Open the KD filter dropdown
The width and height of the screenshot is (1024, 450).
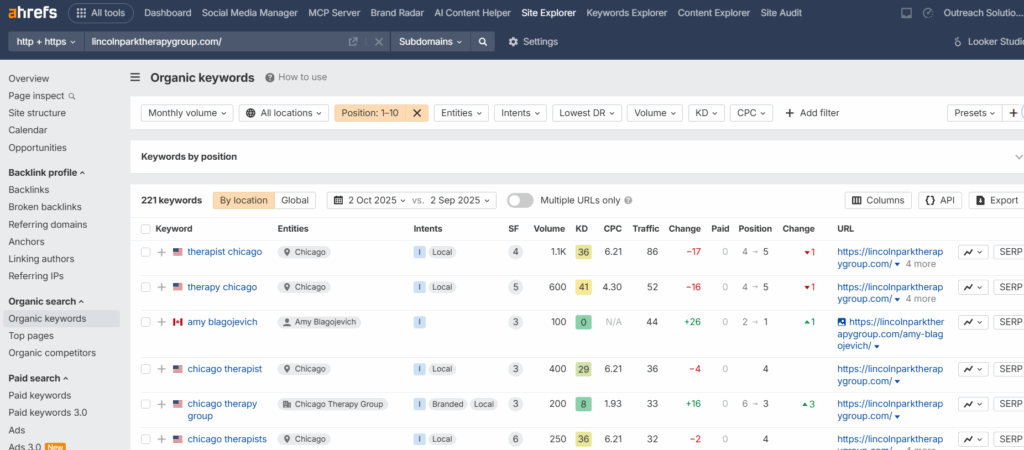click(706, 113)
